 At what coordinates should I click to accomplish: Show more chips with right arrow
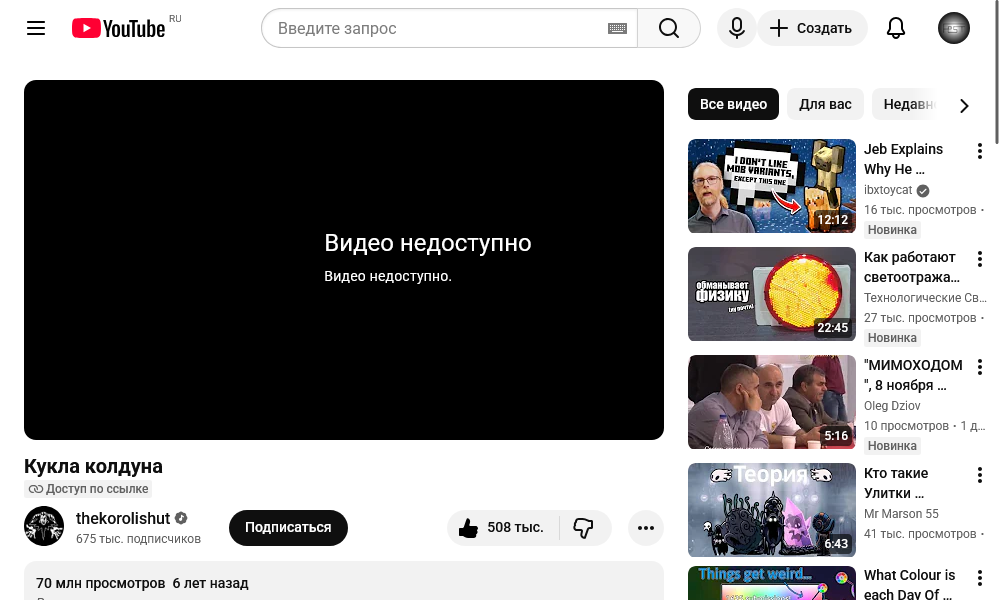tap(964, 105)
